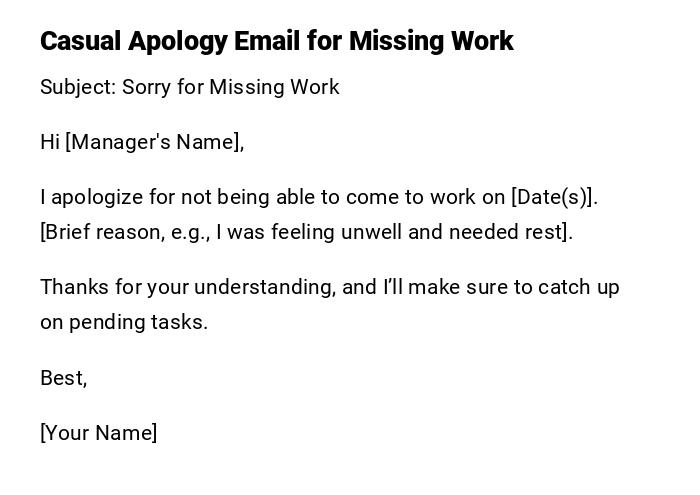Select the [Your Name] placeholder
Viewport: 700px width, 495px height.
pyautogui.click(x=98, y=433)
